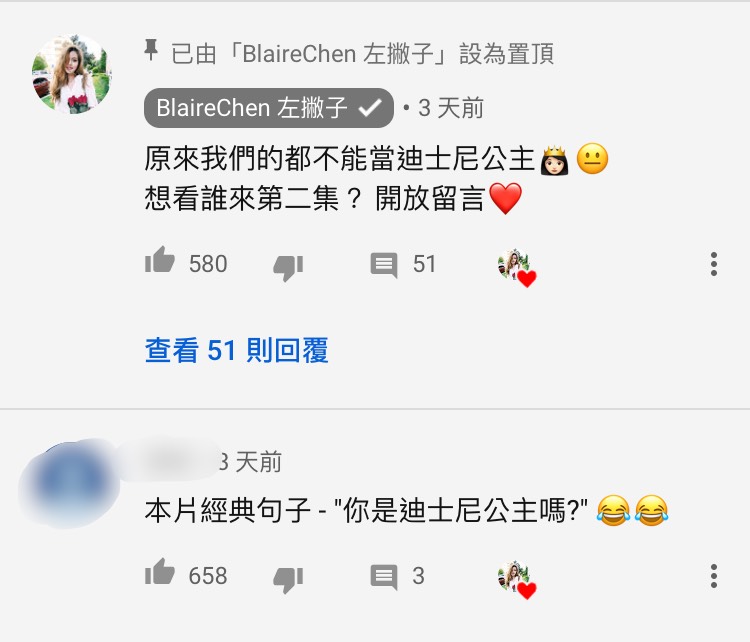Click blurred avatar of second commenter

tap(69, 483)
